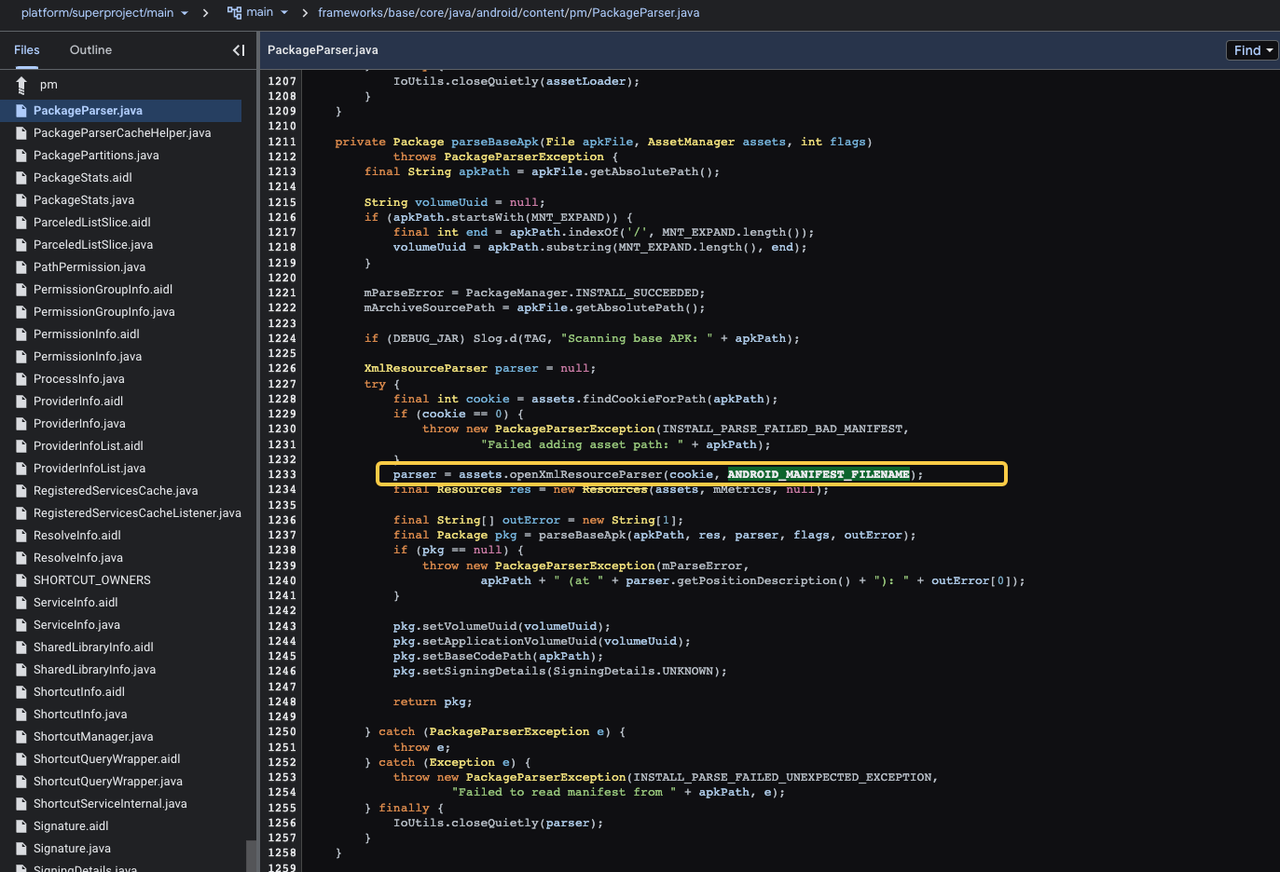Select the PackageParser.java editor tab
The width and height of the screenshot is (1280, 872).
pos(323,50)
